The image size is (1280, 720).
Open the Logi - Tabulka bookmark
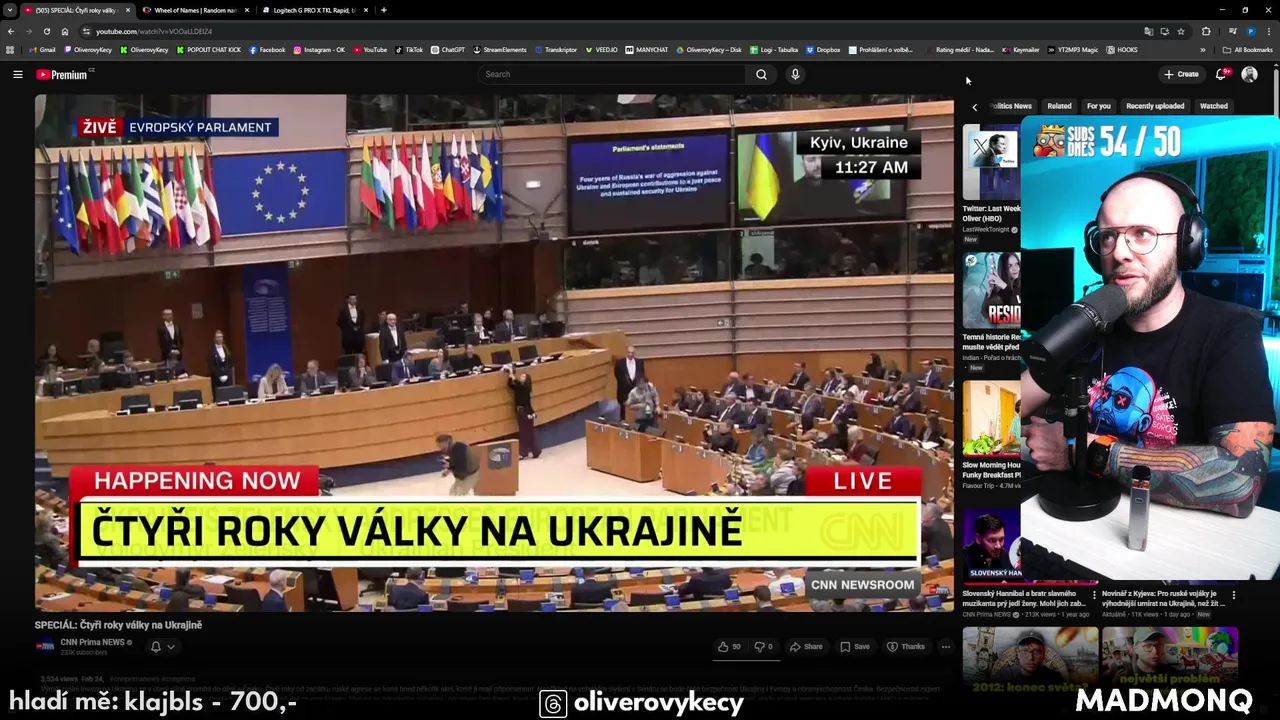(773, 49)
